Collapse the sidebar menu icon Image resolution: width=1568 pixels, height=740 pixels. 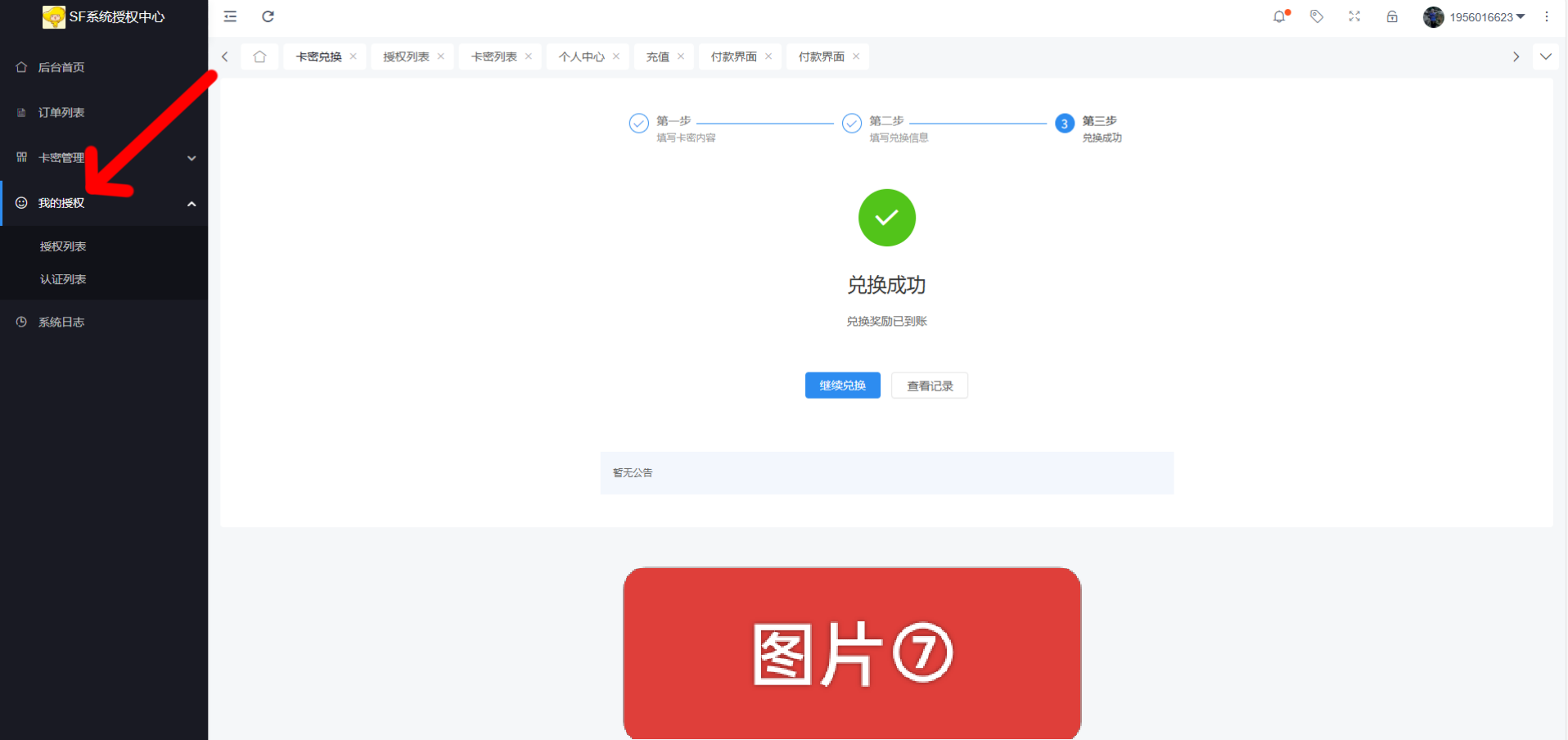230,16
